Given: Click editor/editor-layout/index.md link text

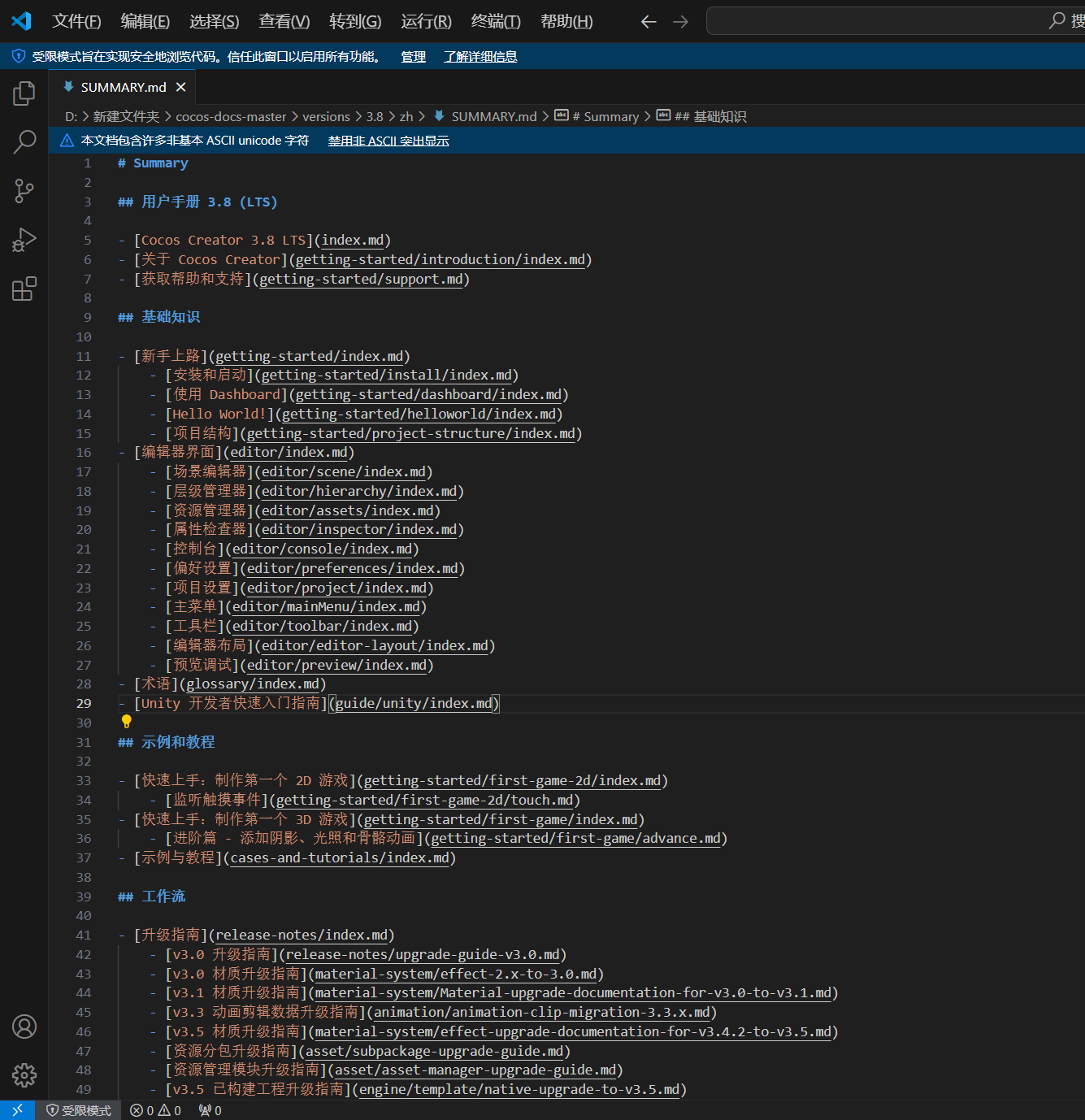Looking at the screenshot, I should (x=375, y=645).
